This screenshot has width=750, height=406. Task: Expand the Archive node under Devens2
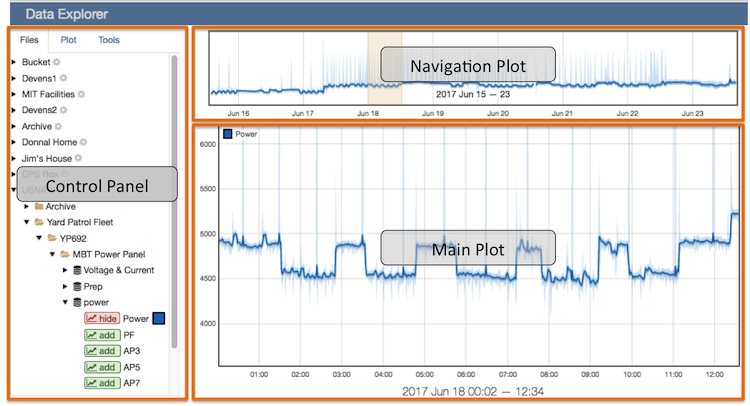point(14,126)
